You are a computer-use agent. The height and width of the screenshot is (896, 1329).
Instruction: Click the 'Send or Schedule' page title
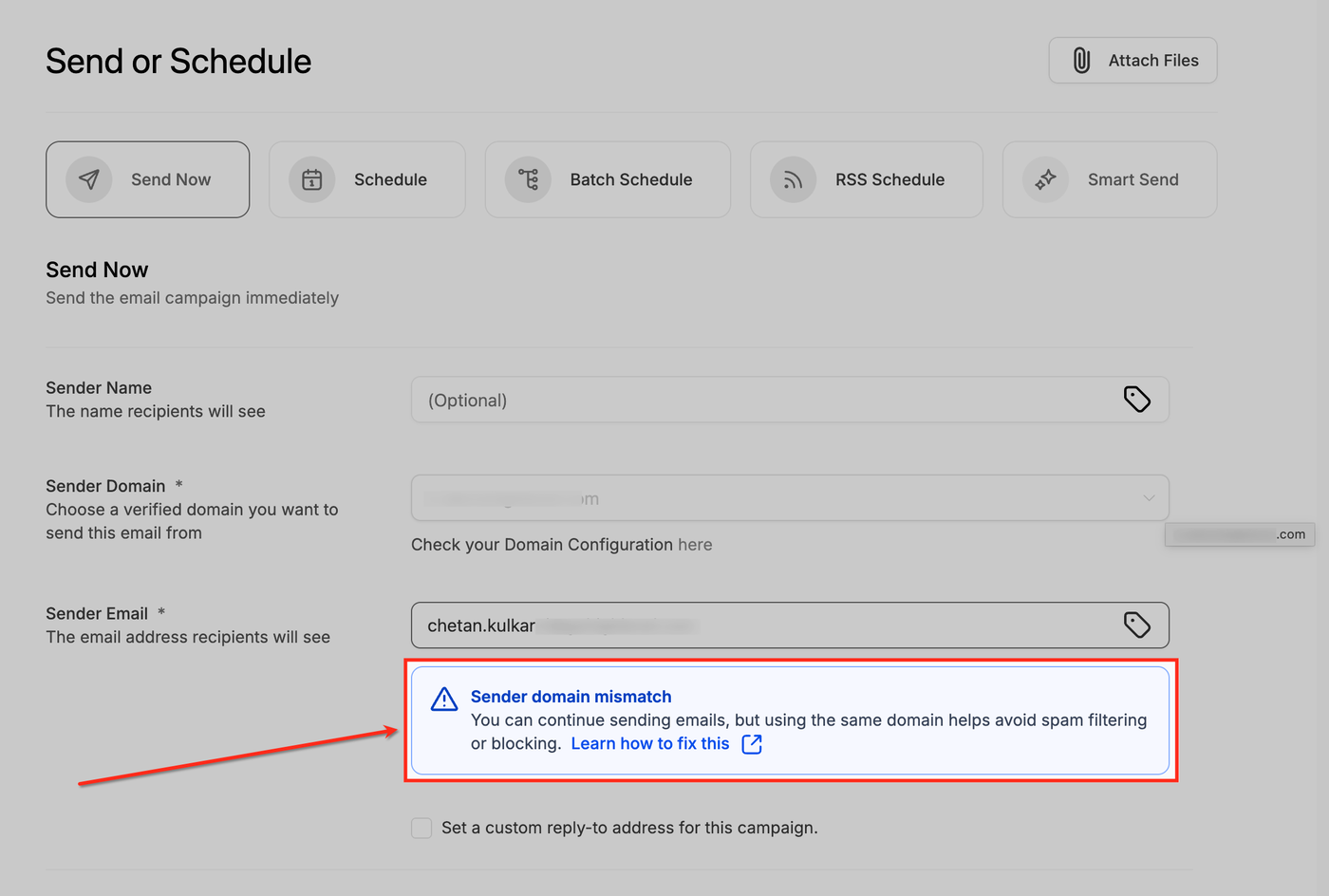178,62
